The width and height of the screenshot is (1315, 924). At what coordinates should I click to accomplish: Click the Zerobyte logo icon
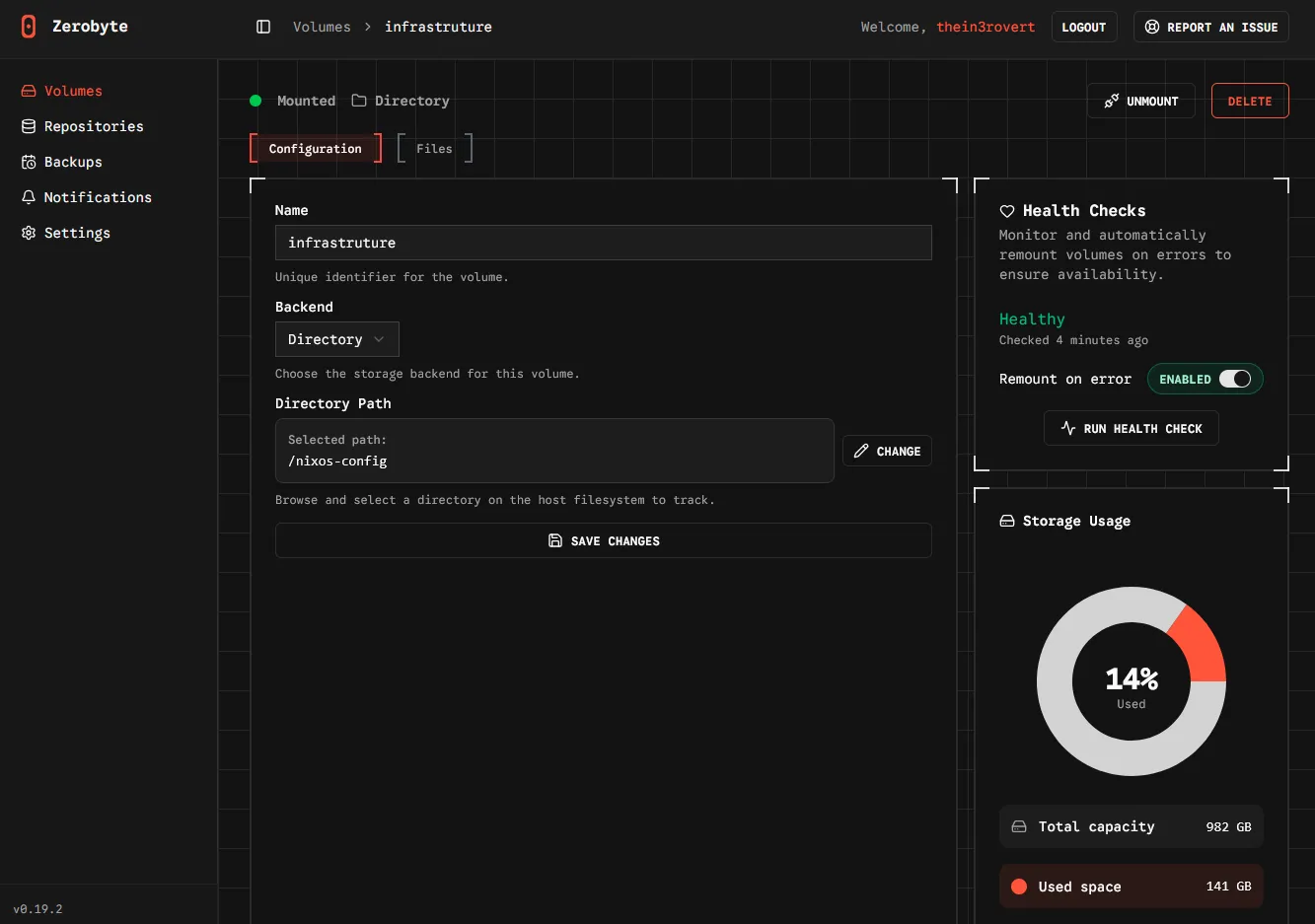[29, 27]
